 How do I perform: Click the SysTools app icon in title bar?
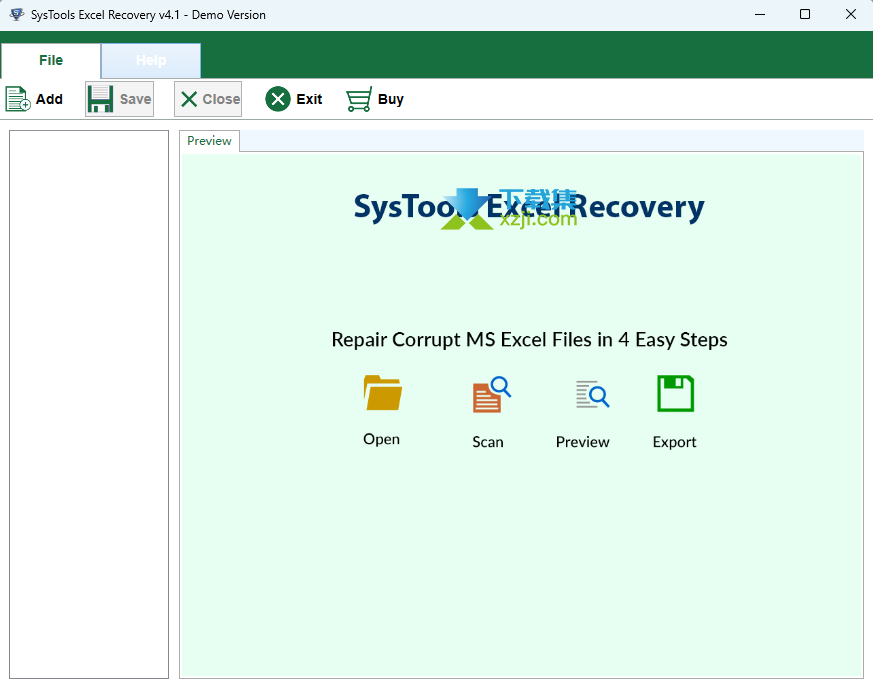click(17, 14)
